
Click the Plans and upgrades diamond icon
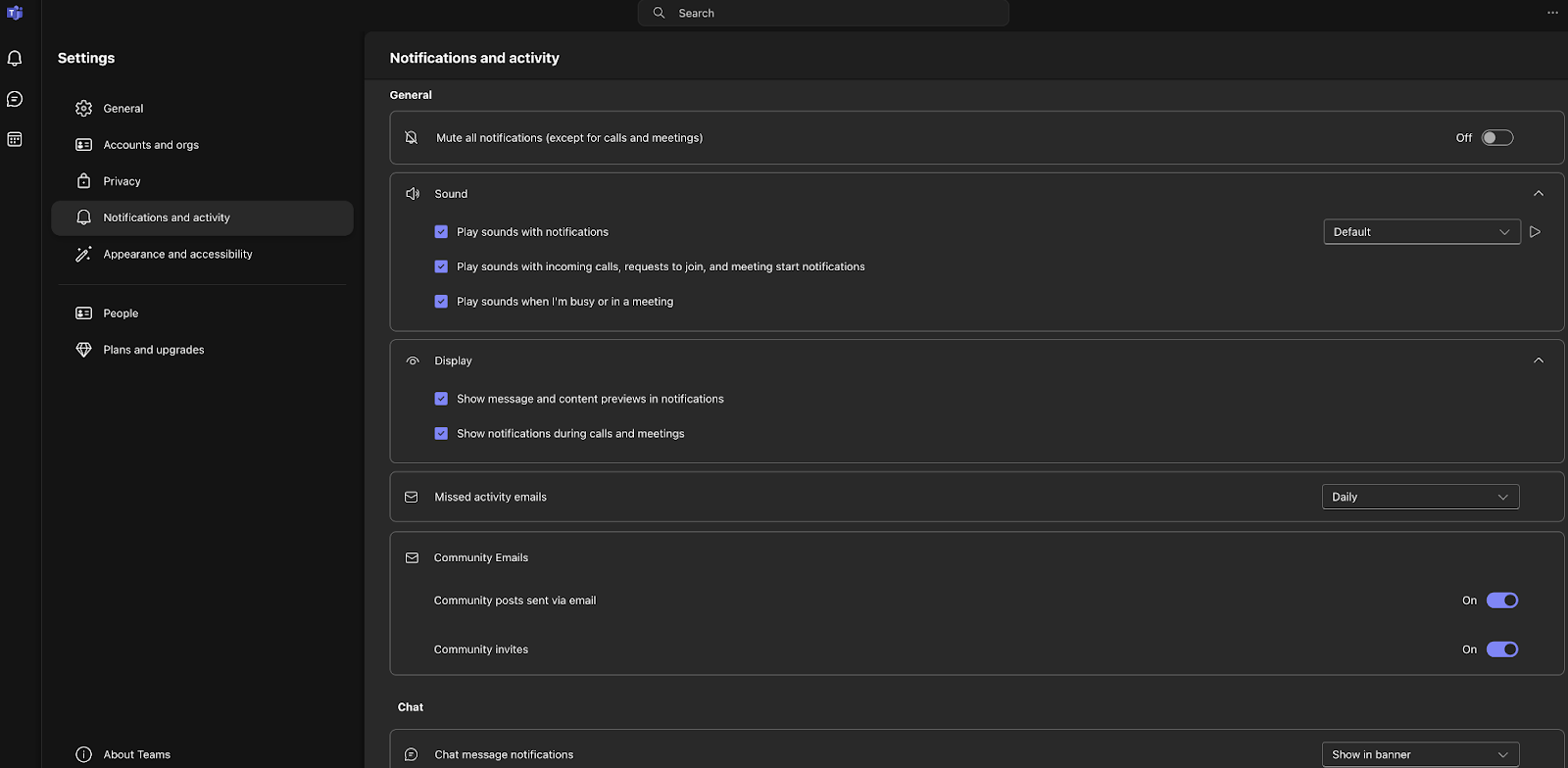84,350
